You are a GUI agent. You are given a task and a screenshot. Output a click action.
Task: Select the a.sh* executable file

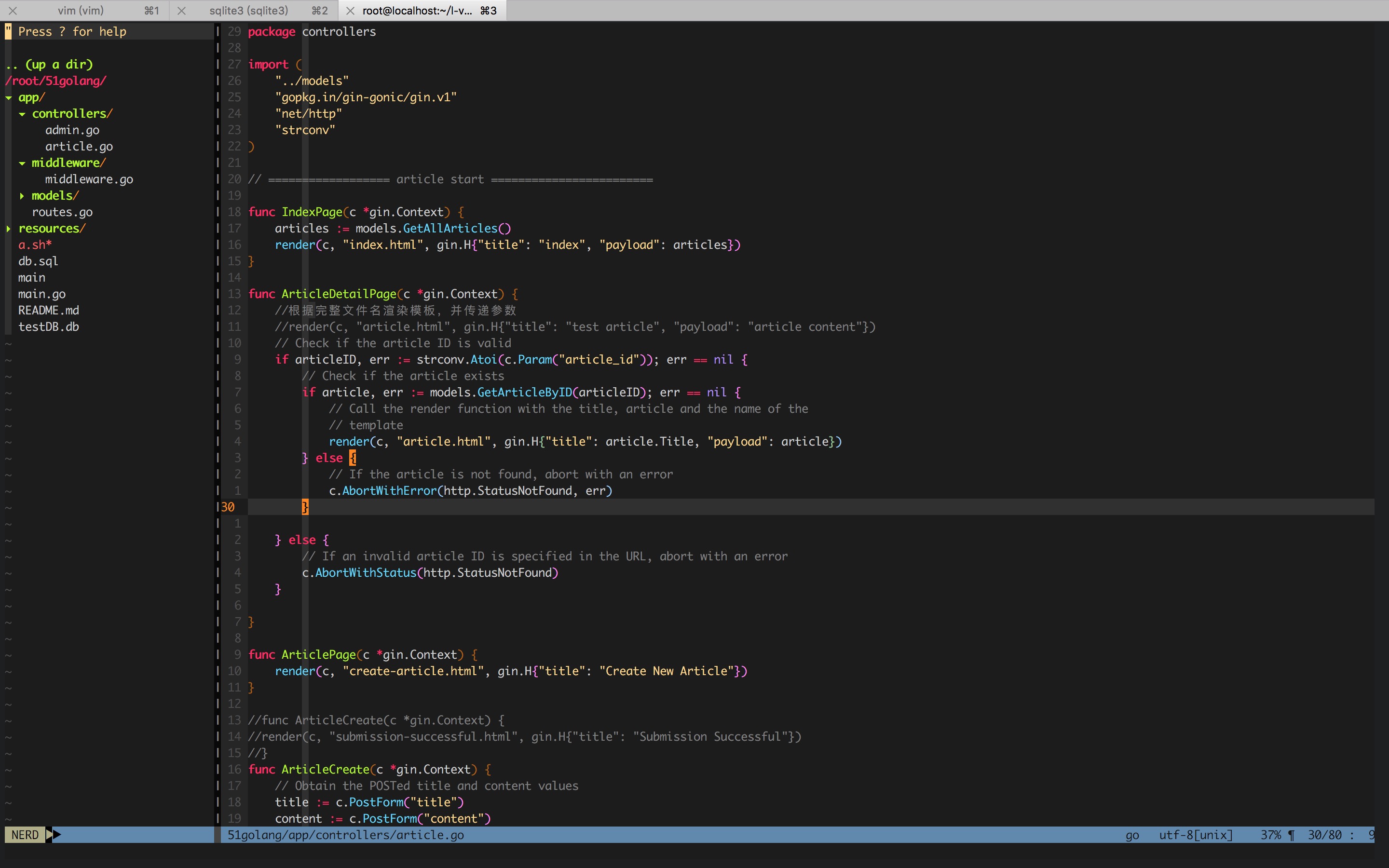(x=34, y=244)
